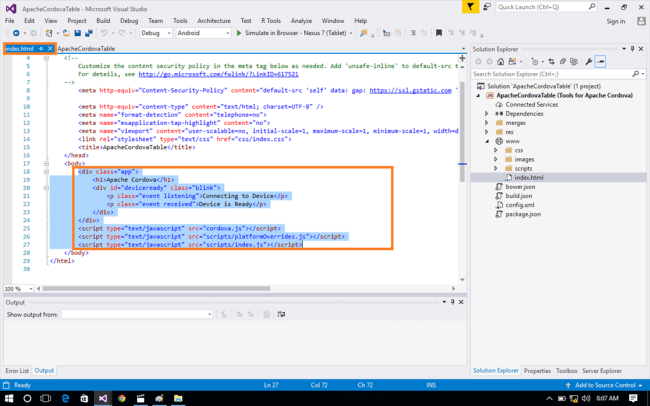Click Add to Source Control button

[x=605, y=385]
